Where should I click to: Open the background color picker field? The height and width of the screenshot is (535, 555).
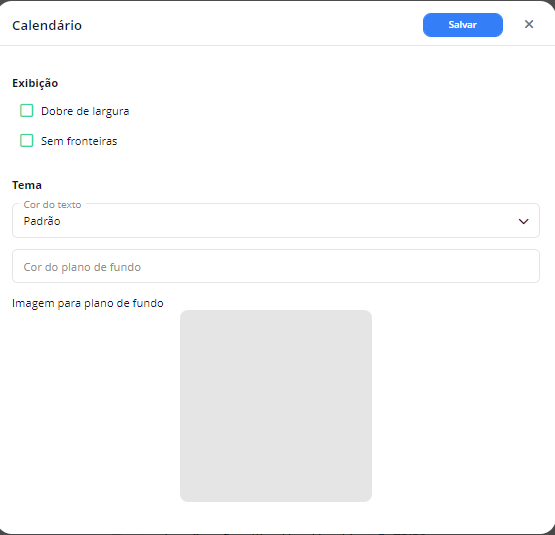pyautogui.click(x=276, y=266)
